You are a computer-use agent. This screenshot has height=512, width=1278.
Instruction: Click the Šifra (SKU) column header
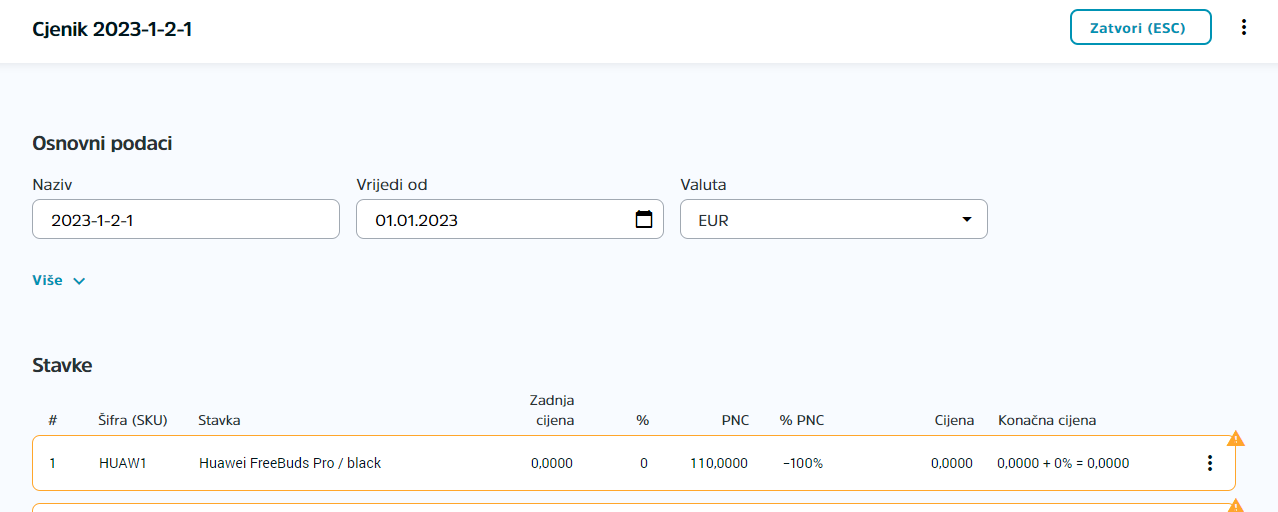132,420
